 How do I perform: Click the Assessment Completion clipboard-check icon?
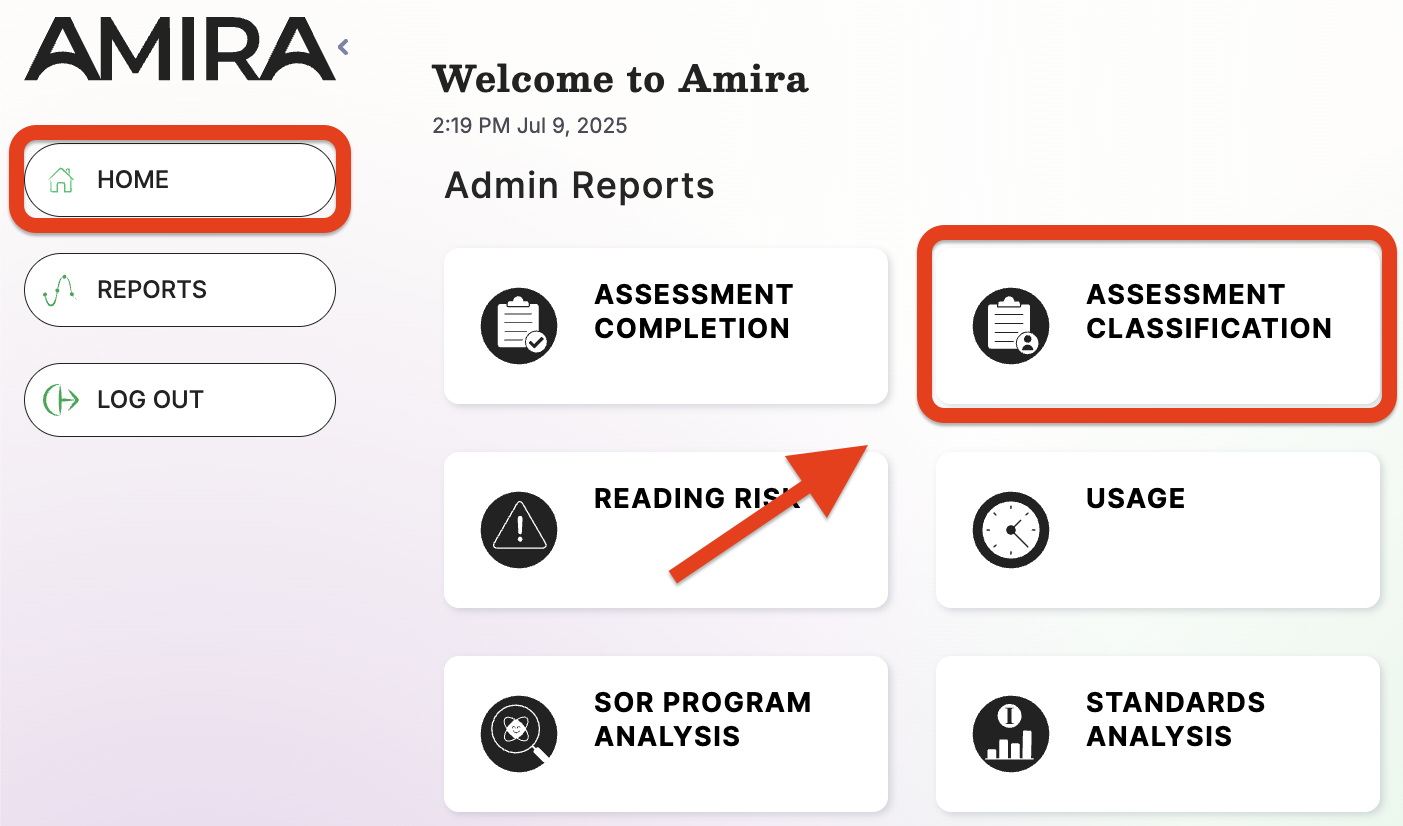point(518,325)
